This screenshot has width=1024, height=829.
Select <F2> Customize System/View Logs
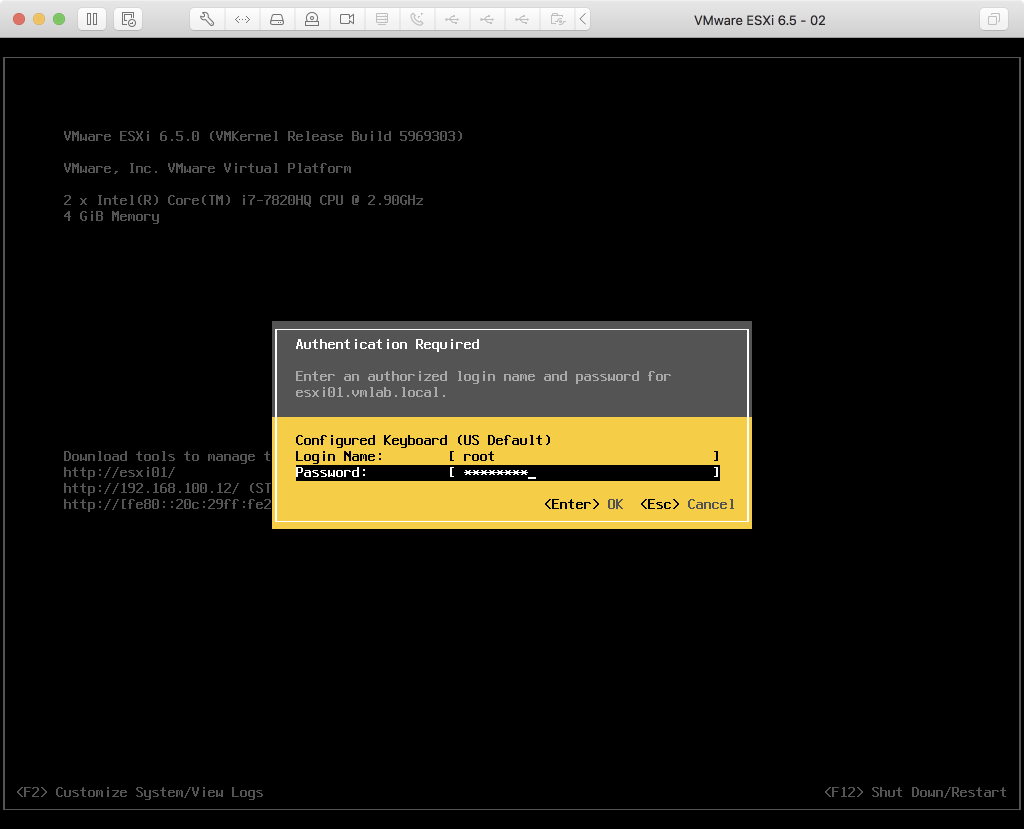140,792
